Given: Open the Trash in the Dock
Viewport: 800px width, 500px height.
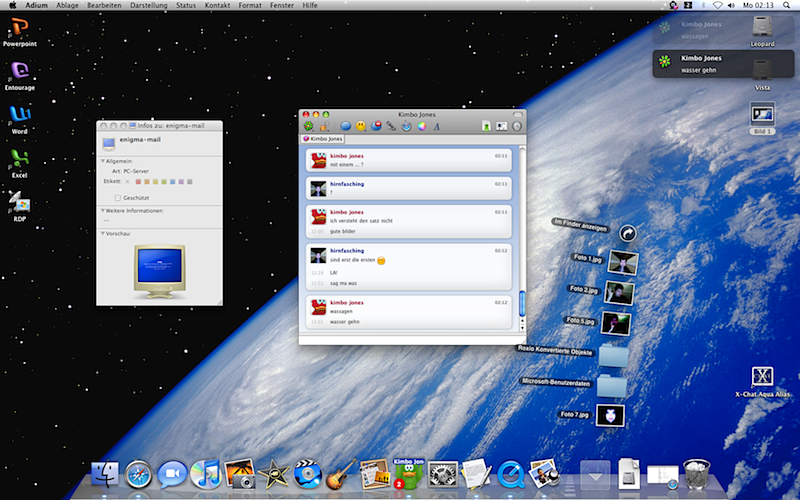Looking at the screenshot, I should tap(696, 474).
